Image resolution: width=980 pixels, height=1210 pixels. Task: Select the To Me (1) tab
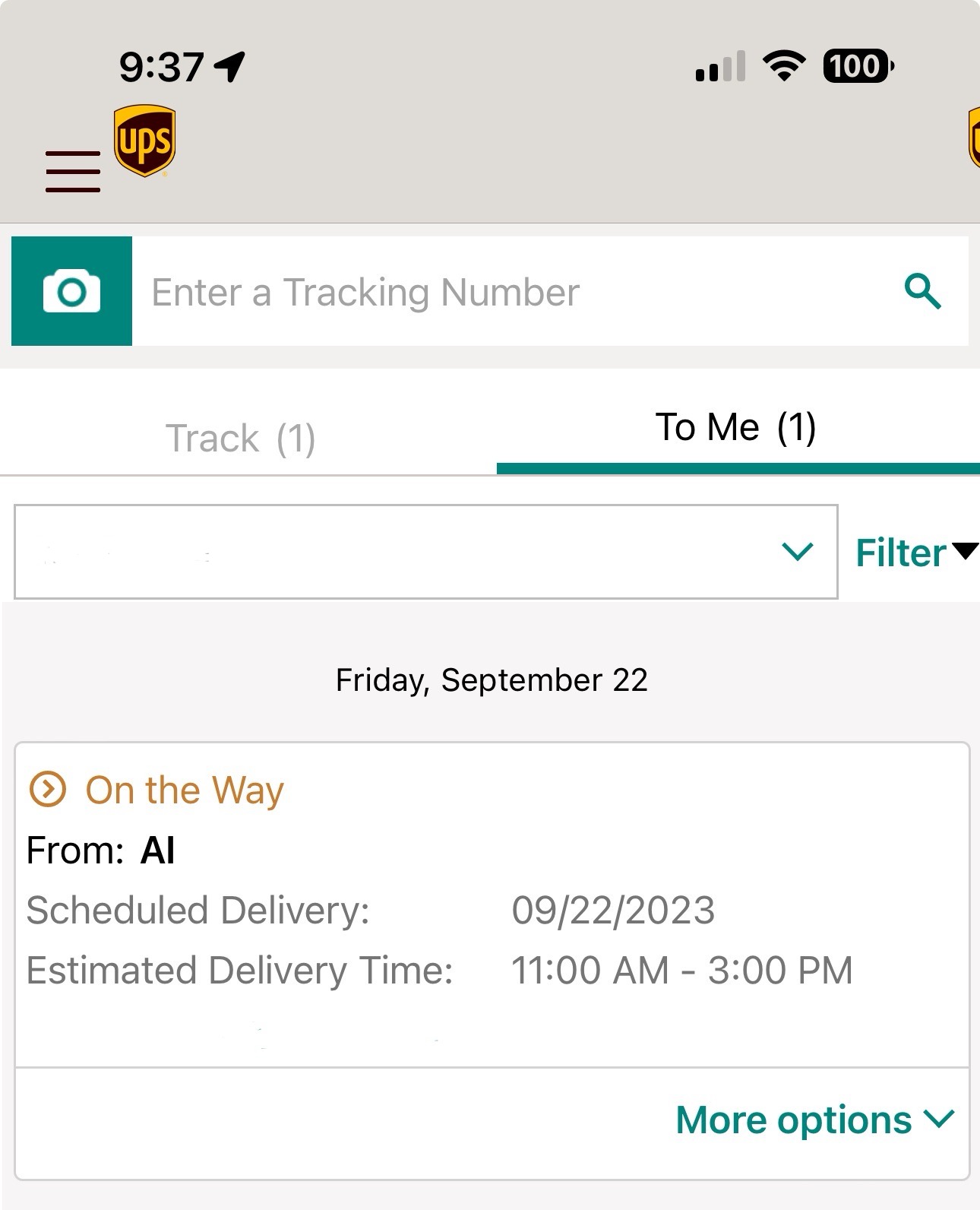tap(736, 426)
